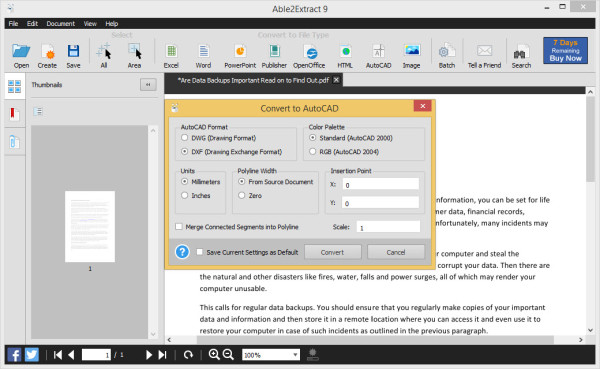This screenshot has height=369, width=600.
Task: Go to the first page
Action: pos(58,355)
